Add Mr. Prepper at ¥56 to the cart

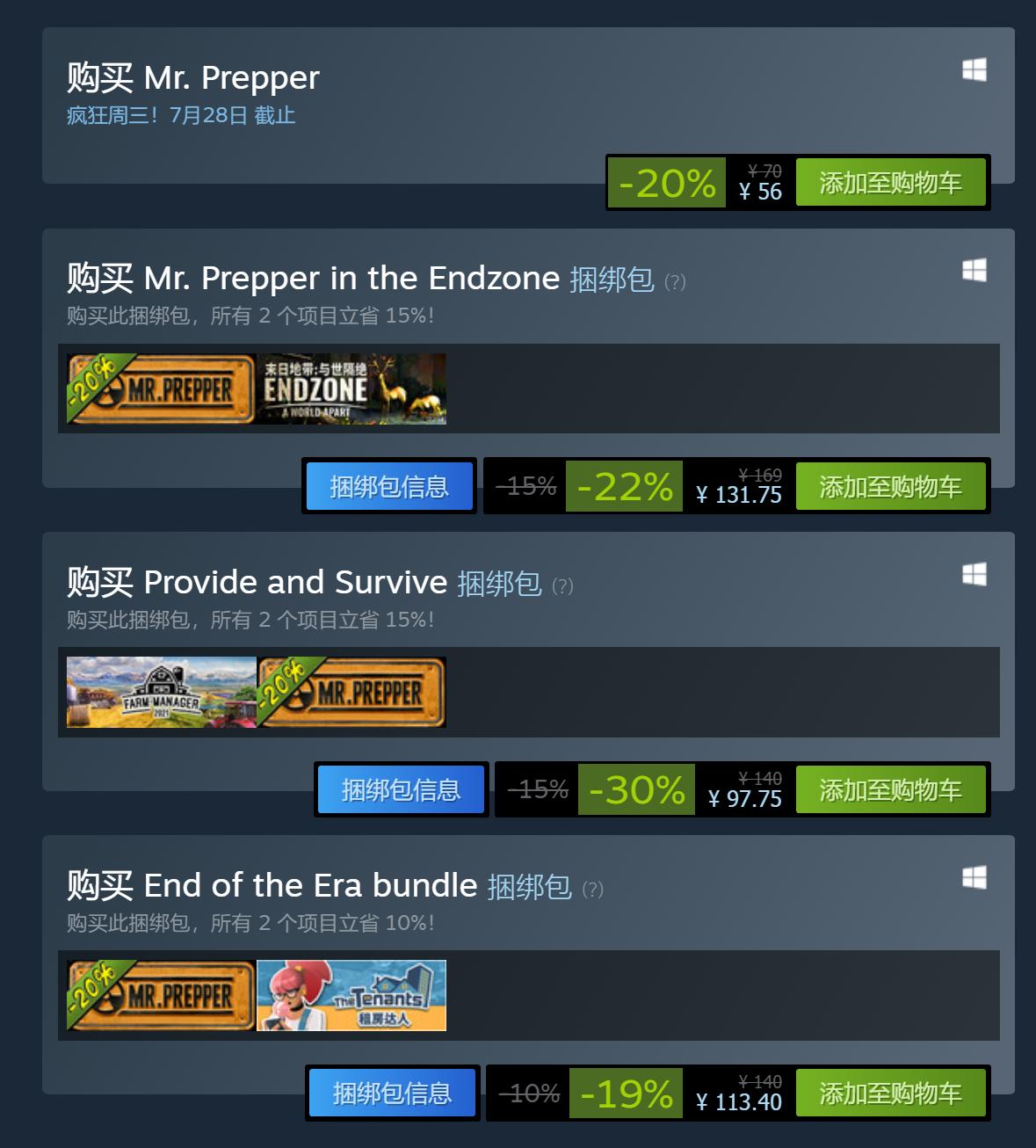pos(891,183)
